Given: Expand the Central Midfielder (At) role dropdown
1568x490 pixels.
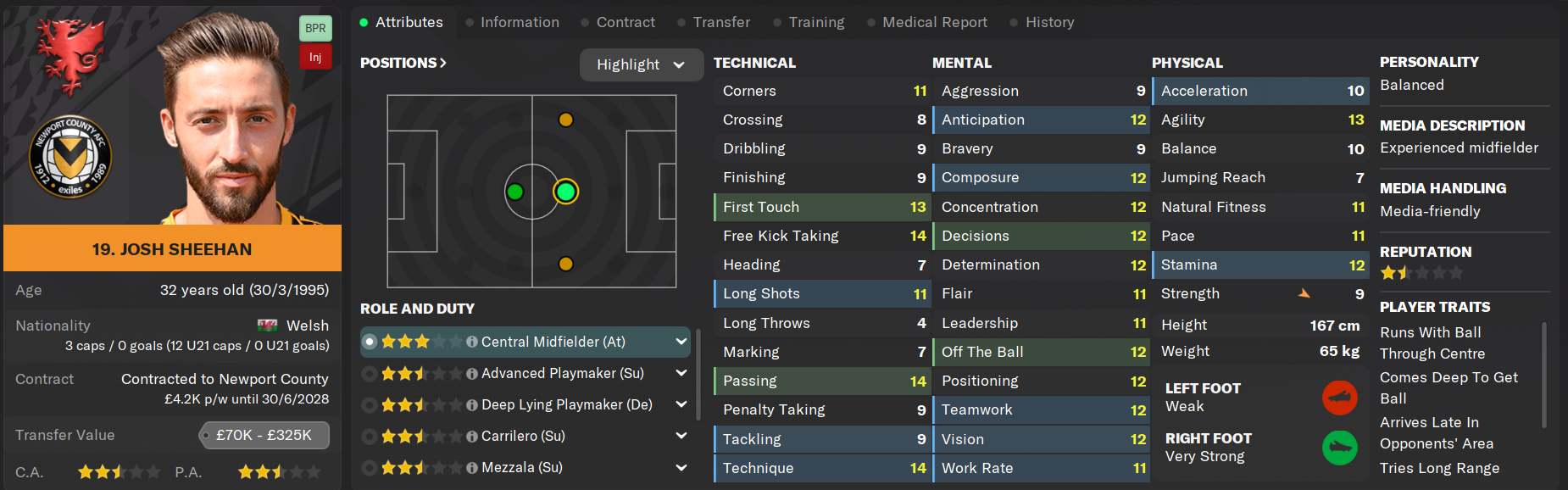Looking at the screenshot, I should (x=681, y=342).
